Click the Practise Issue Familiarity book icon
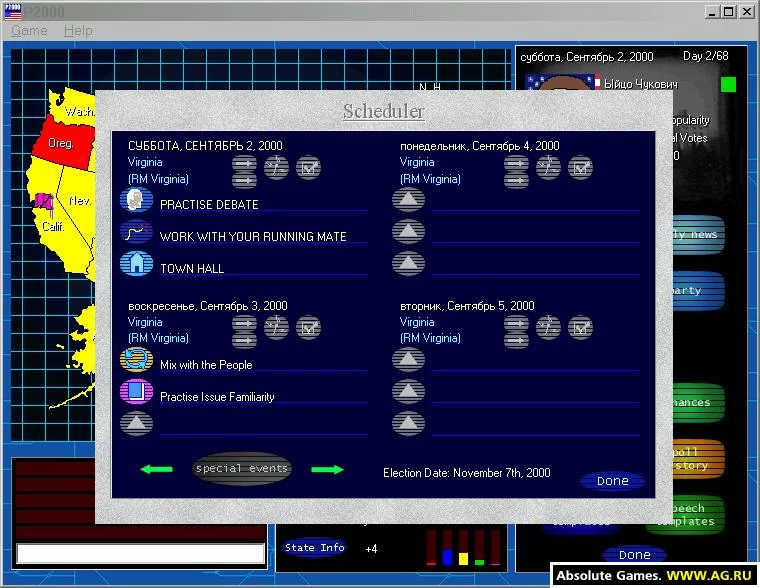This screenshot has height=588, width=760. pyautogui.click(x=137, y=392)
